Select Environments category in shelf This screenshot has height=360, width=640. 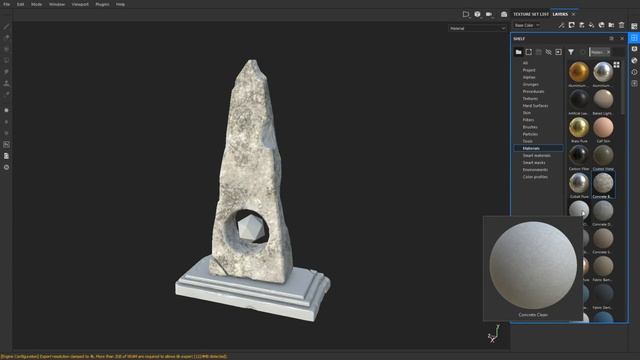pos(535,170)
